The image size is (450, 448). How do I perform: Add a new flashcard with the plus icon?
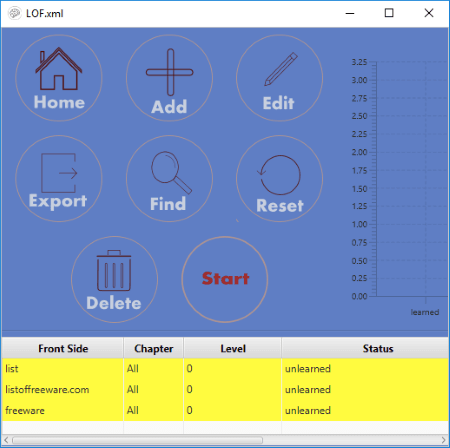click(x=170, y=78)
